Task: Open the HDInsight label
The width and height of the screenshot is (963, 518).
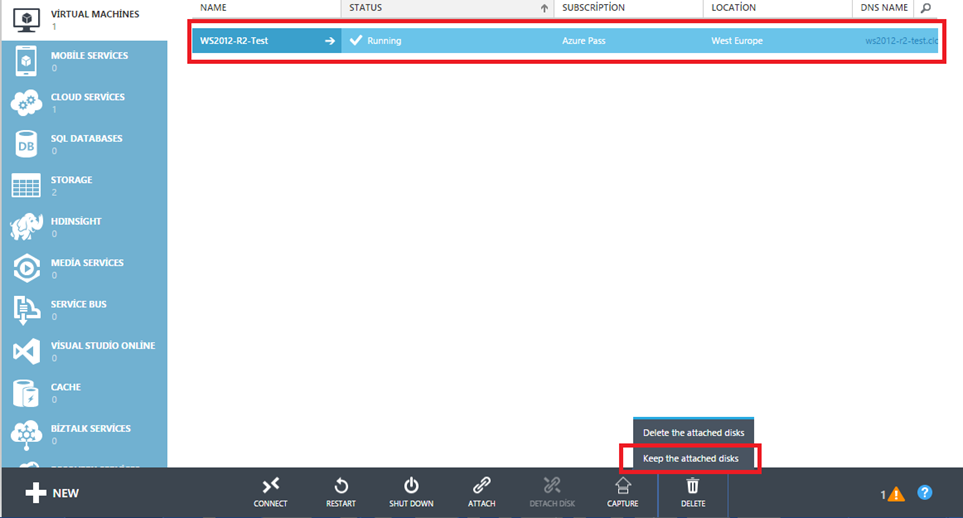Action: 76,221
